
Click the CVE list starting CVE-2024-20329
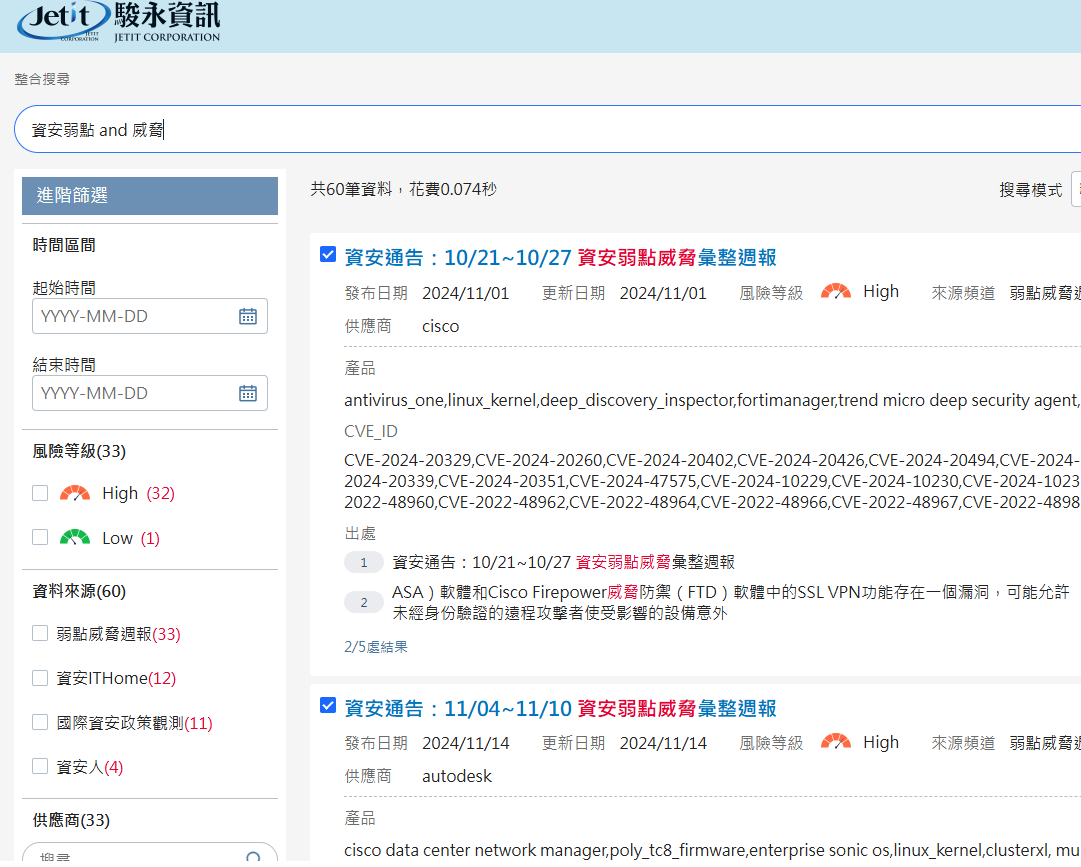point(712,481)
